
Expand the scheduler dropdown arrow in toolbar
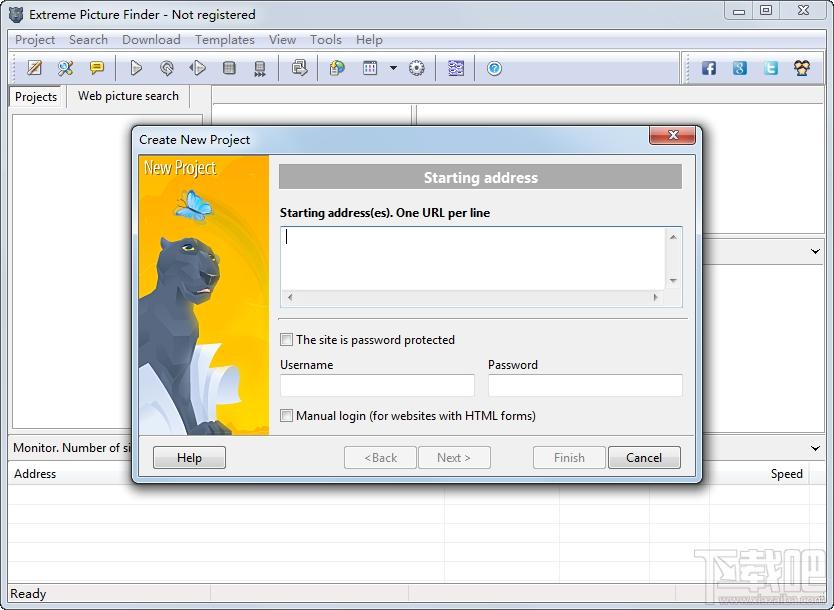393,68
